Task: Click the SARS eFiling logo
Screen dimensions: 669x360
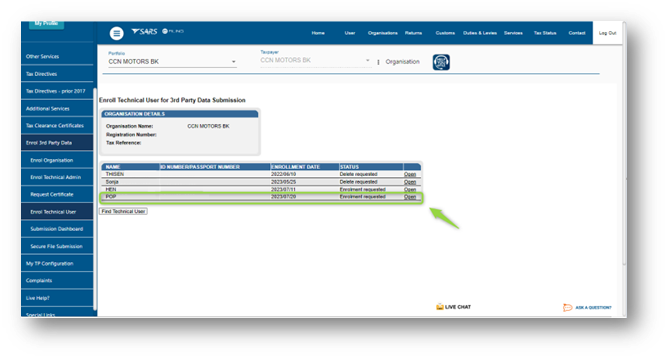Action: (x=157, y=31)
